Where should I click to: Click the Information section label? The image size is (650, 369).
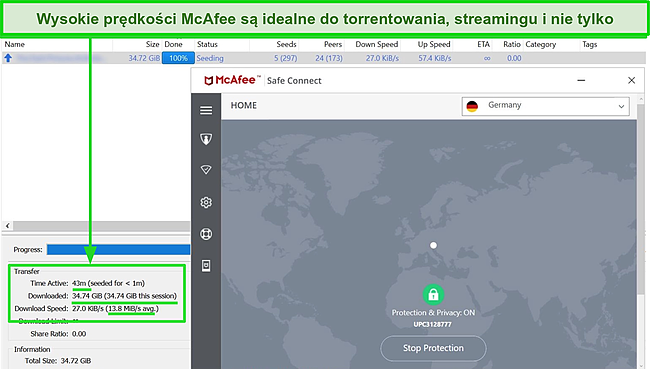tap(32, 349)
